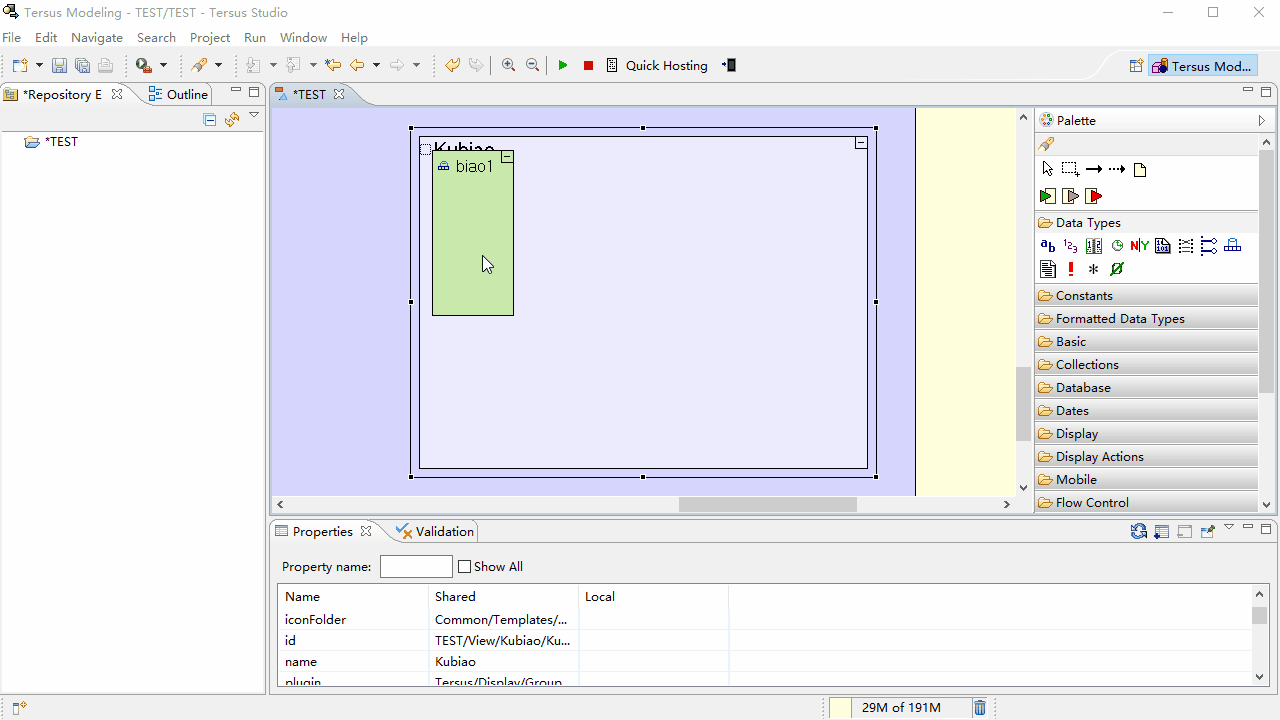Click the Undo curved arrow icon
The image size is (1280, 720).
click(x=453, y=65)
